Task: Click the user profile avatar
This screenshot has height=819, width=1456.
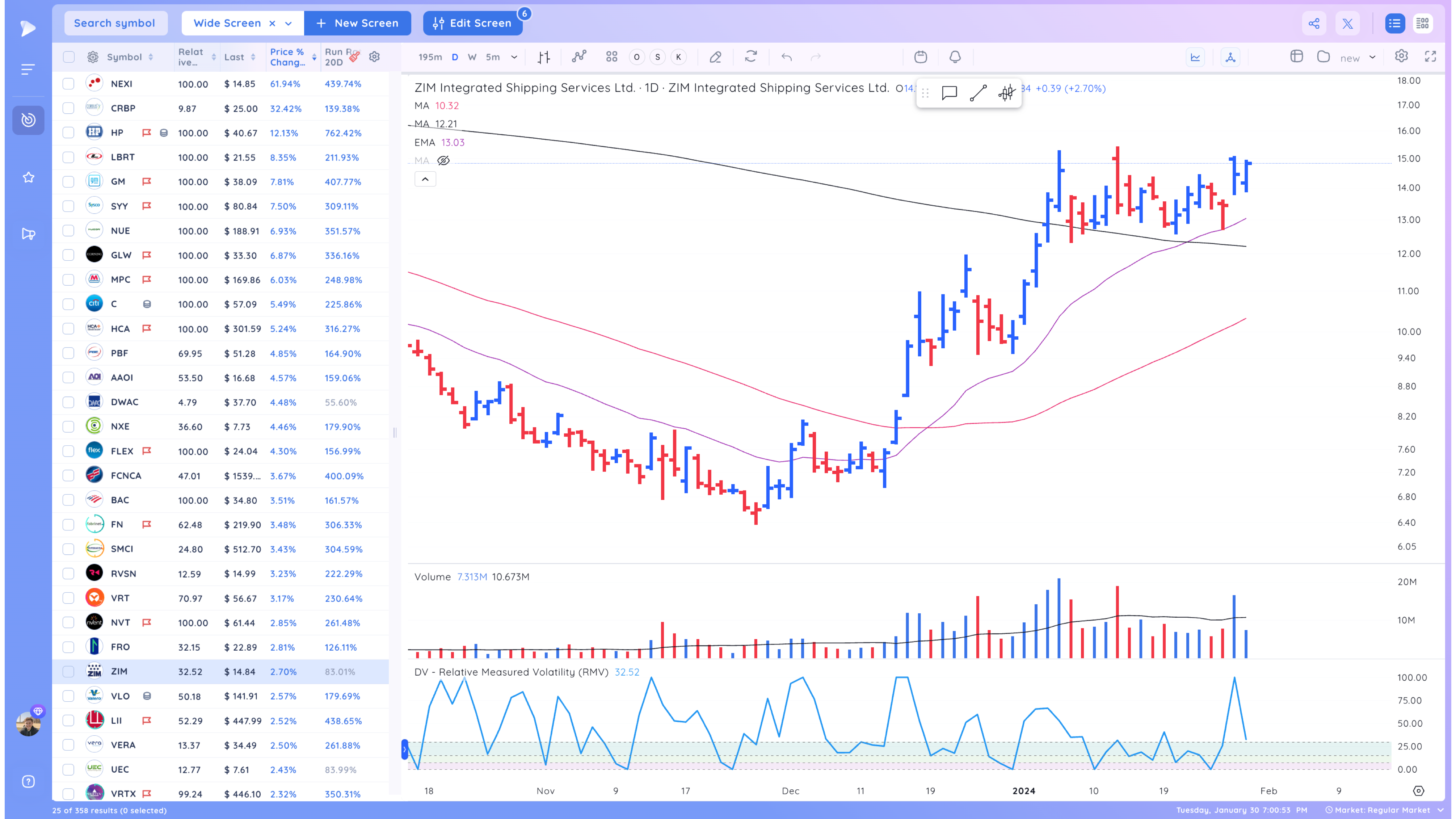Action: (x=28, y=723)
